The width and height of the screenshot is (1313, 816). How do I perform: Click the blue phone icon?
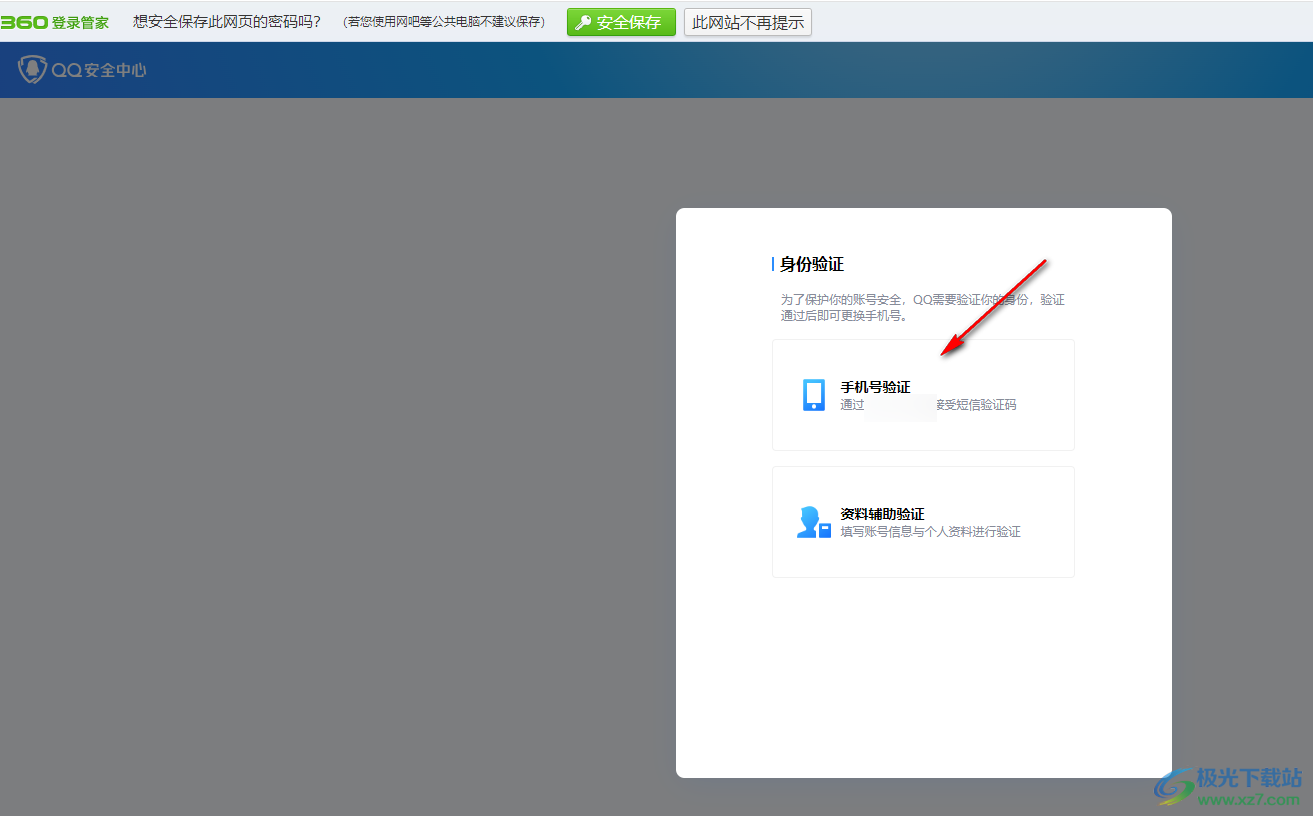pos(814,395)
